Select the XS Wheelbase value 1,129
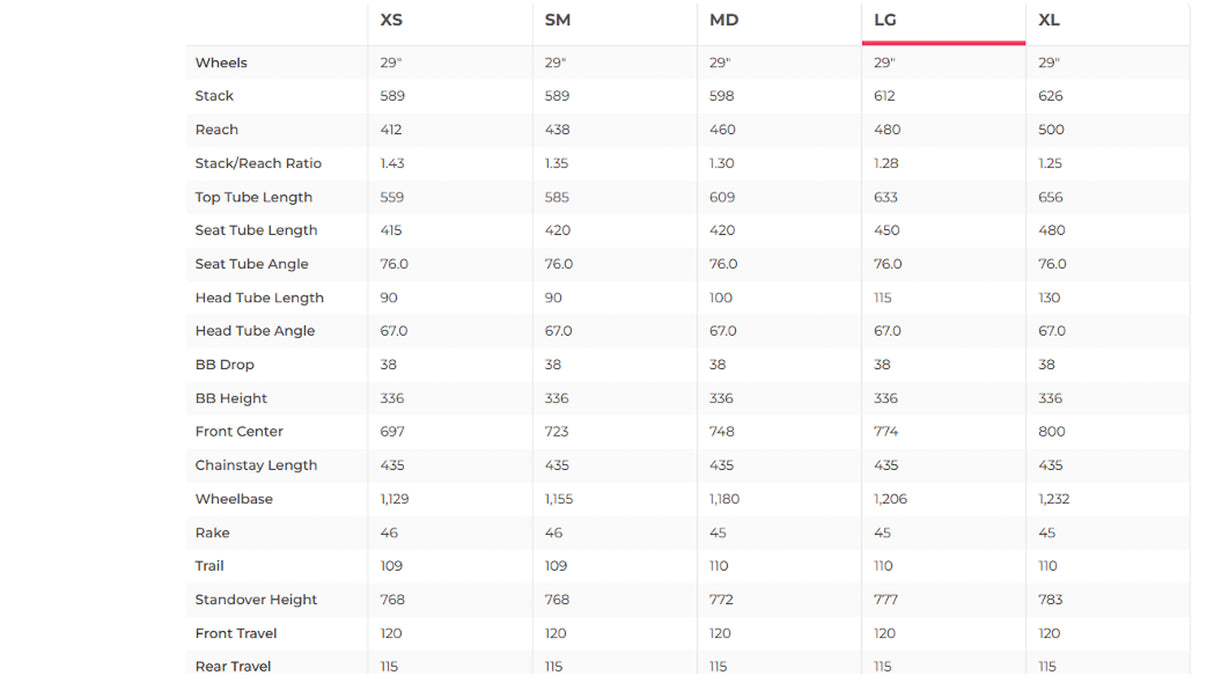Image resolution: width=1214 pixels, height=683 pixels. (x=394, y=499)
